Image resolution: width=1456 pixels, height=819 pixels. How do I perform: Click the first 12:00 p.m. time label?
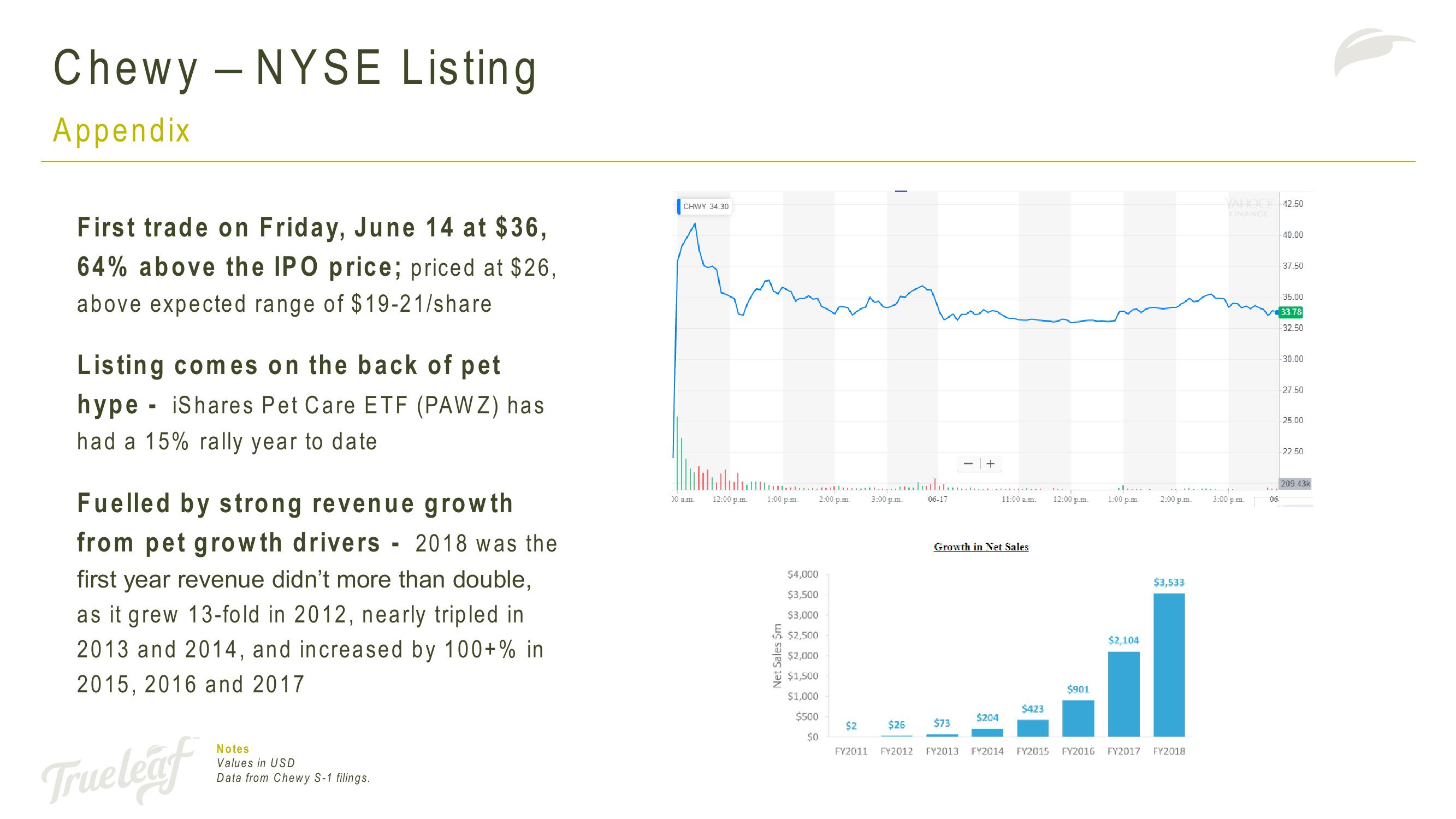(x=730, y=500)
